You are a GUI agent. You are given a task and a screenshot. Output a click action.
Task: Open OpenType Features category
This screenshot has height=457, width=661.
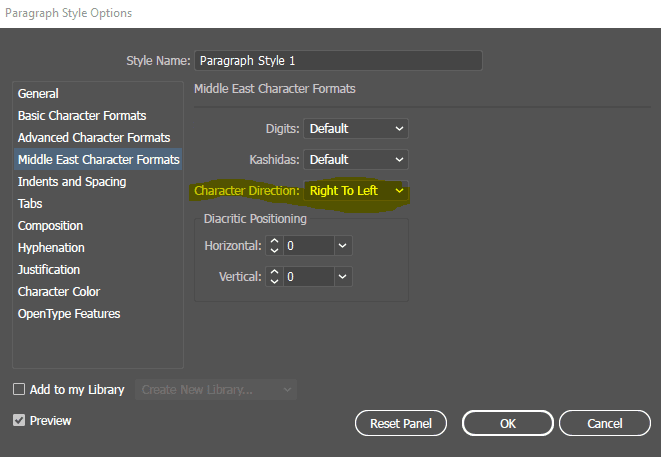coord(69,314)
